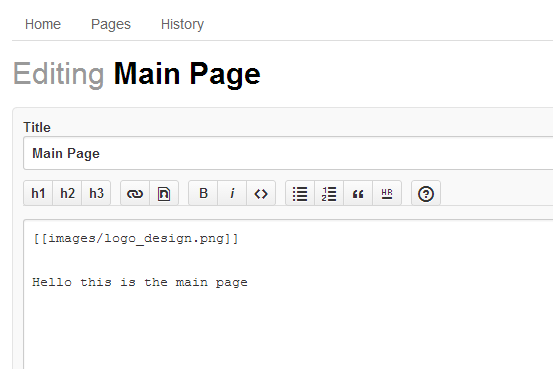The image size is (553, 369).
Task: Click the 'Editing Main Page' heading
Action: (137, 74)
